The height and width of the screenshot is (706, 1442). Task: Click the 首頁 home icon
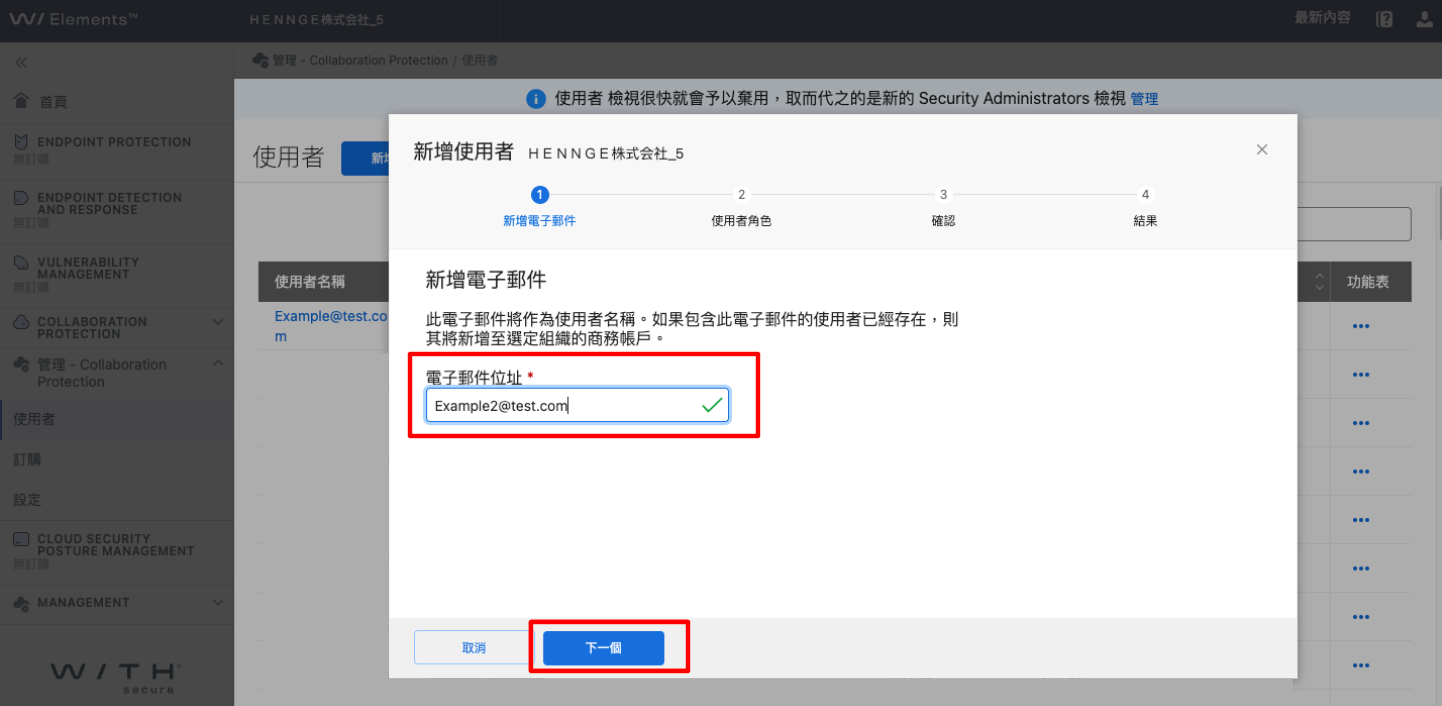click(x=20, y=101)
